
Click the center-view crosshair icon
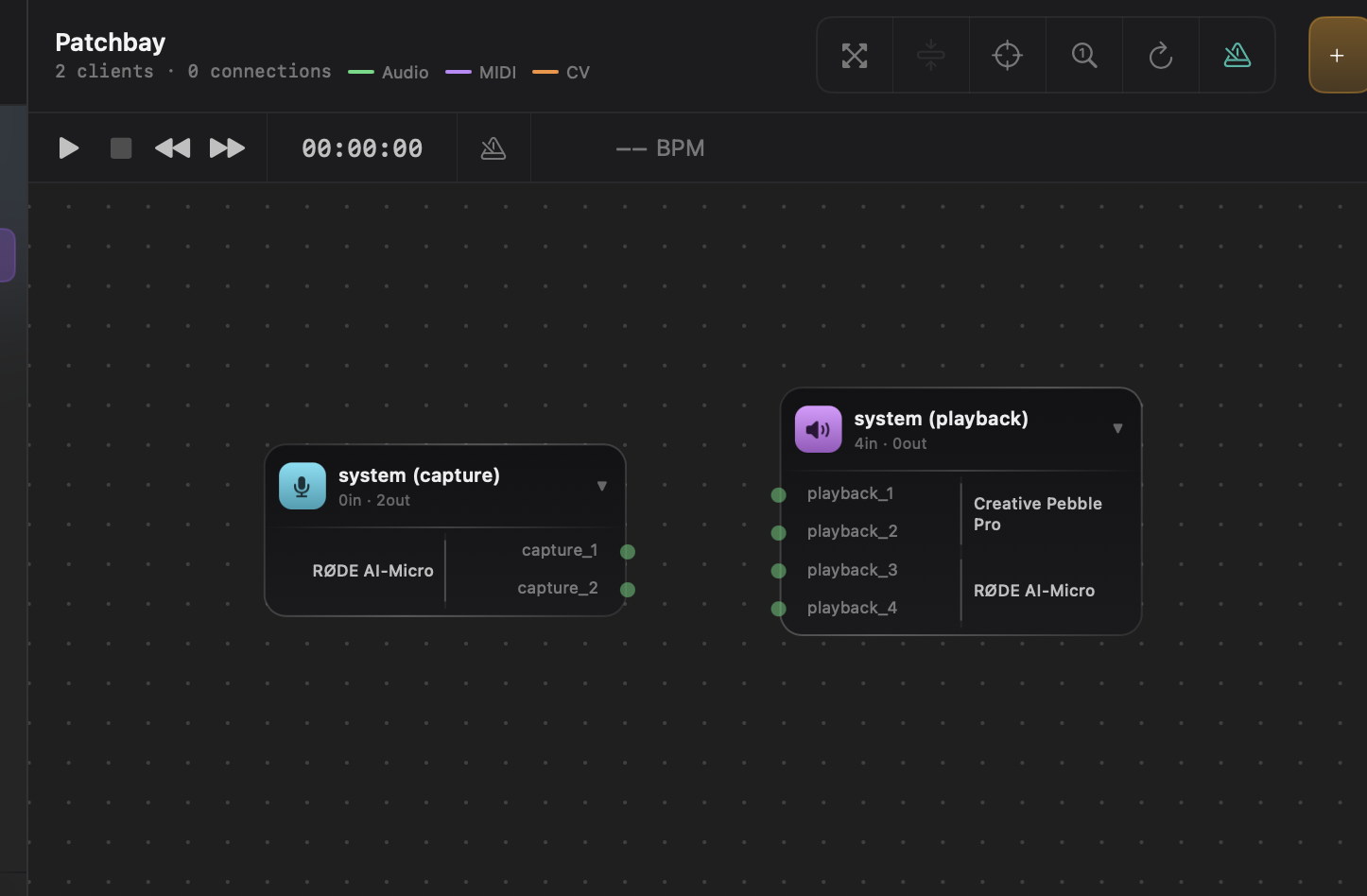tap(1007, 55)
